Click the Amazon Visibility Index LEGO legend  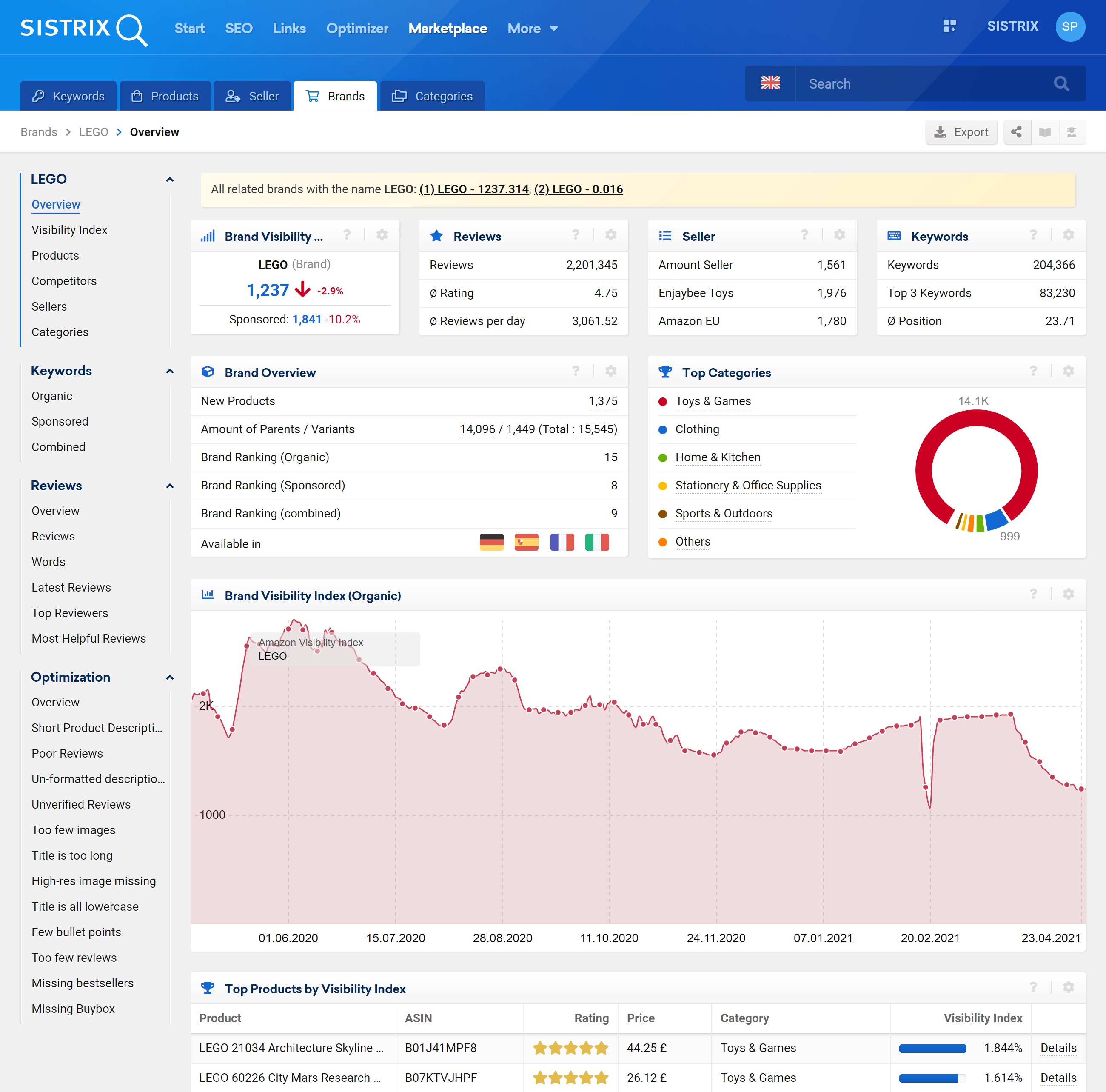click(336, 649)
